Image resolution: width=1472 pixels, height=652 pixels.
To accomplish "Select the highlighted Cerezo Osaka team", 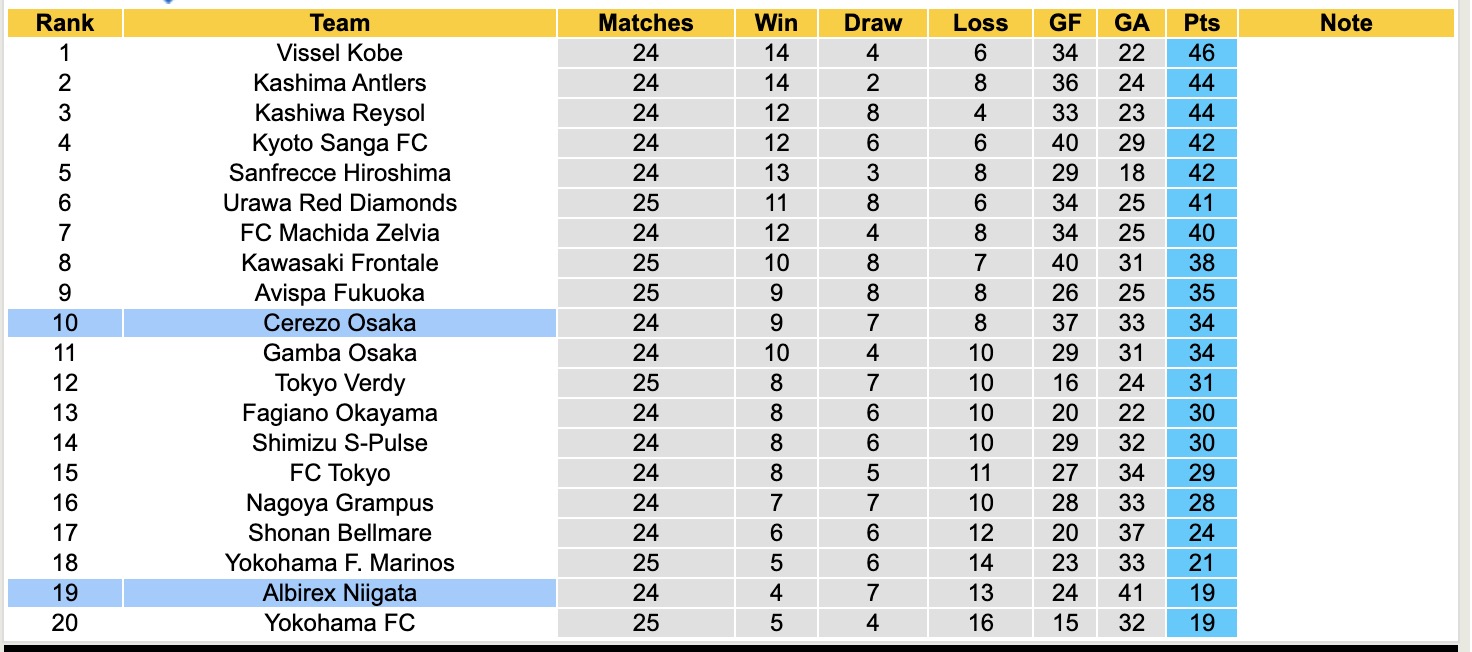I will (340, 323).
